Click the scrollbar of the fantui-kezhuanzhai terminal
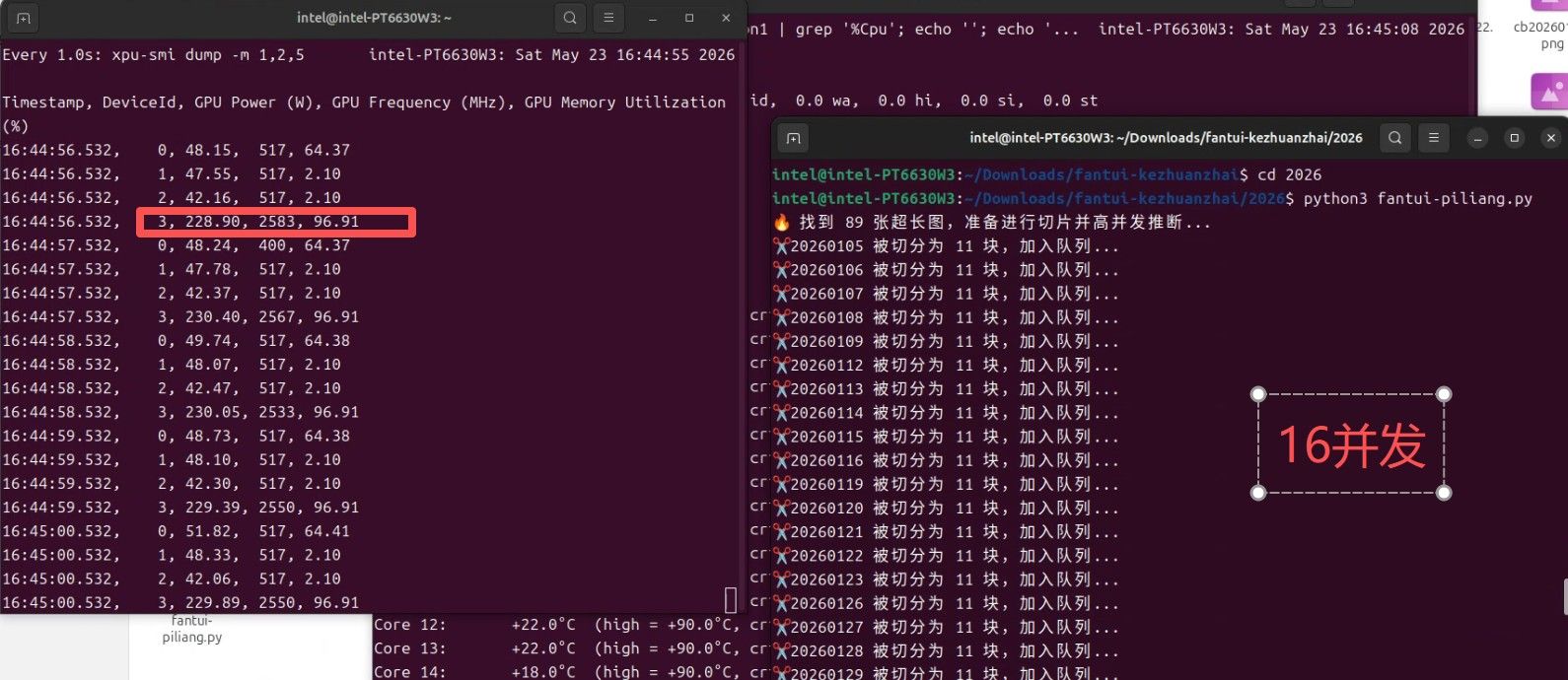The width and height of the screenshot is (1568, 680). pyautogui.click(x=1564, y=597)
